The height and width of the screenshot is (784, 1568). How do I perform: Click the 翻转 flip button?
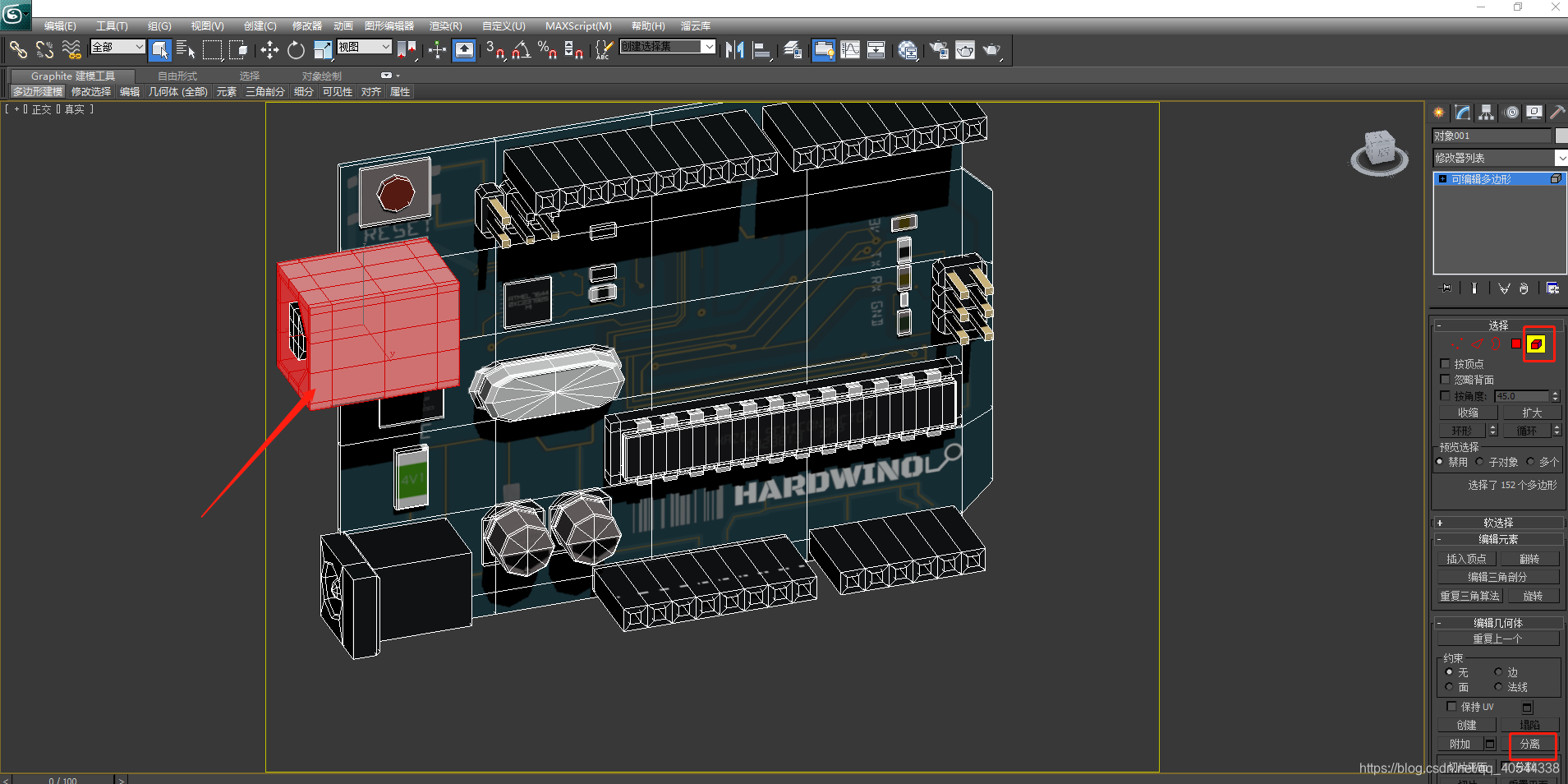point(1529,559)
